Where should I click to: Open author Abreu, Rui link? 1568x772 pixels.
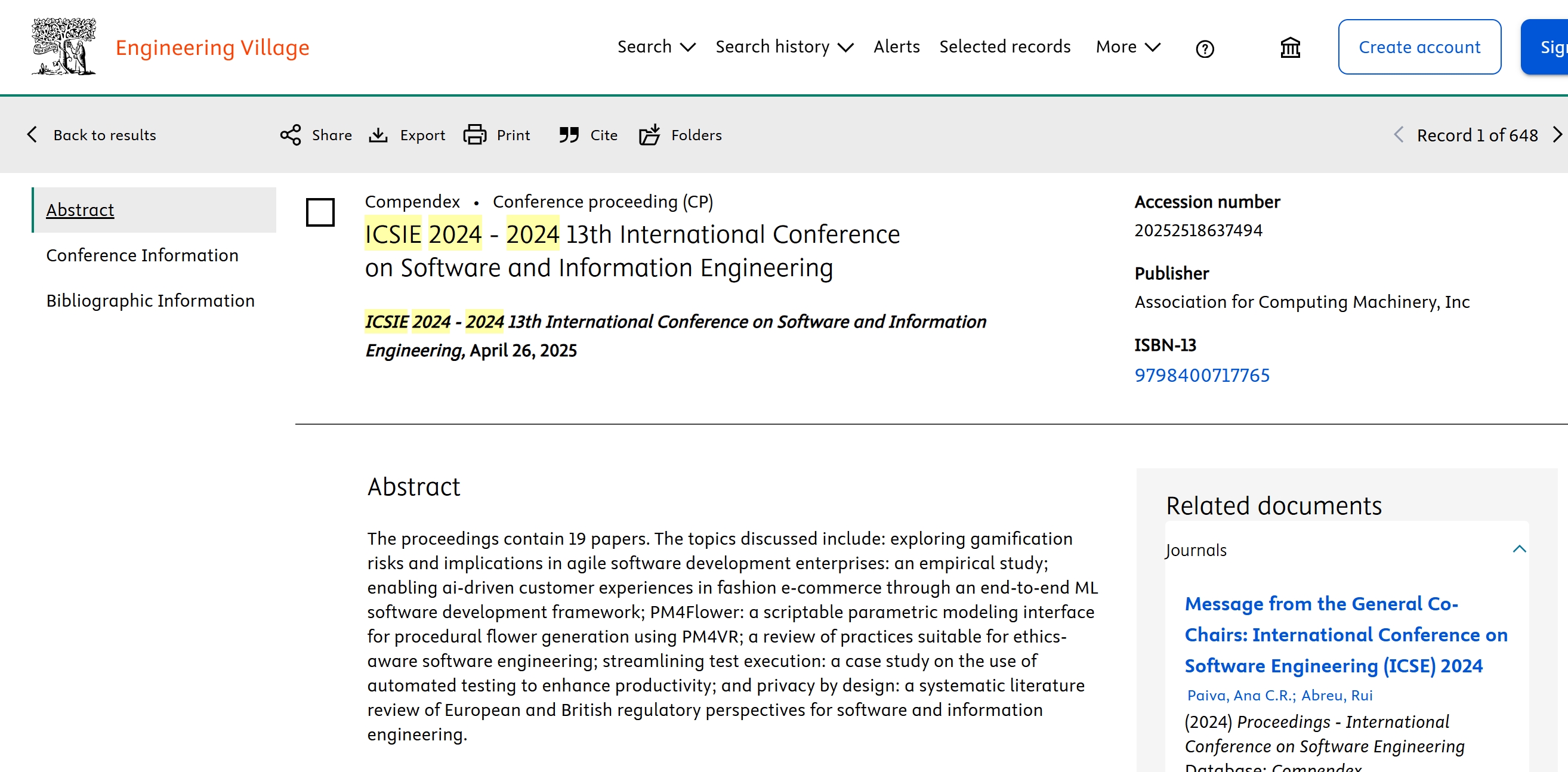tap(1336, 695)
